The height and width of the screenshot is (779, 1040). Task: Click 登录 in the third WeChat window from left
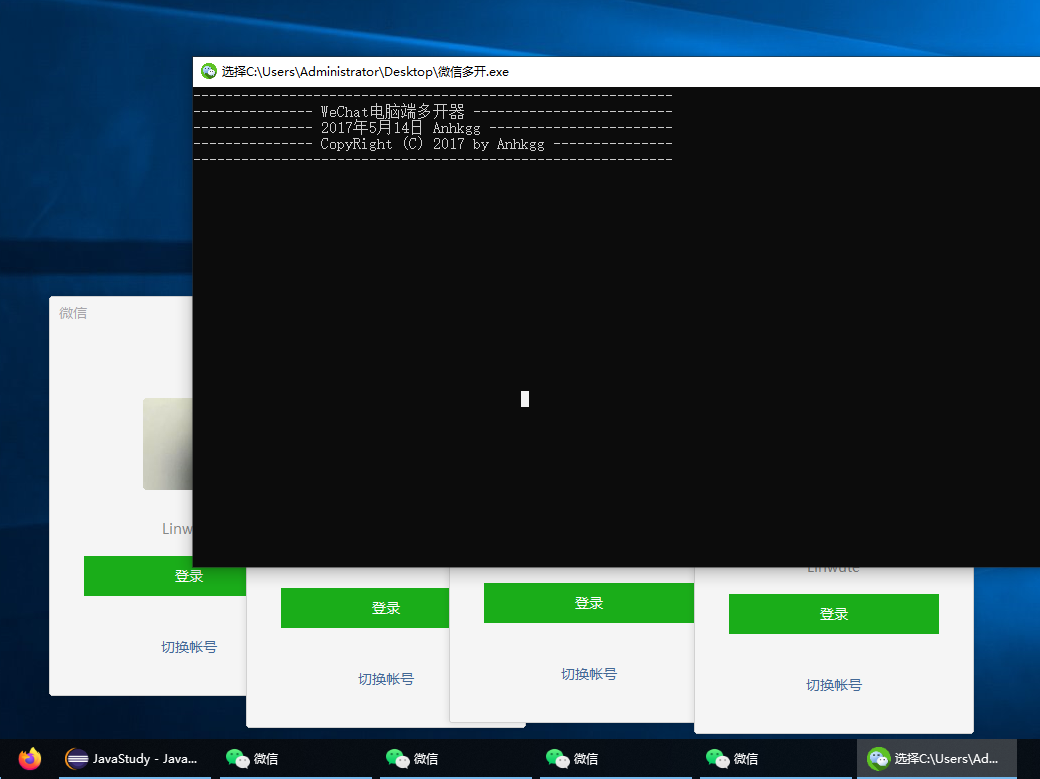tap(589, 603)
